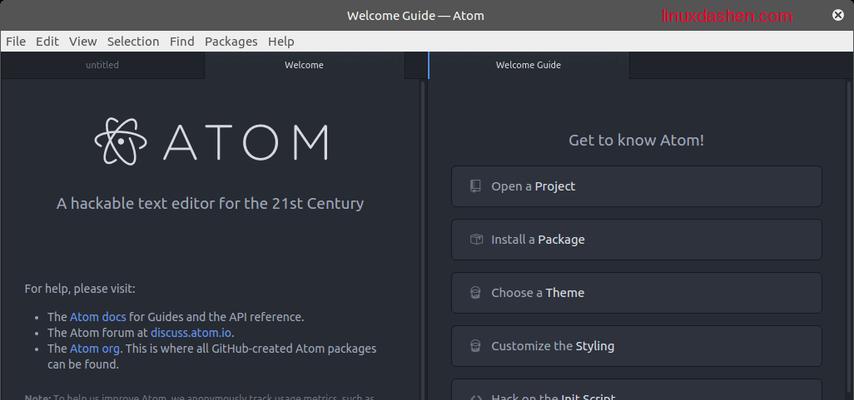The width and height of the screenshot is (854, 400).
Task: Open the Selection menu
Action: pos(133,41)
